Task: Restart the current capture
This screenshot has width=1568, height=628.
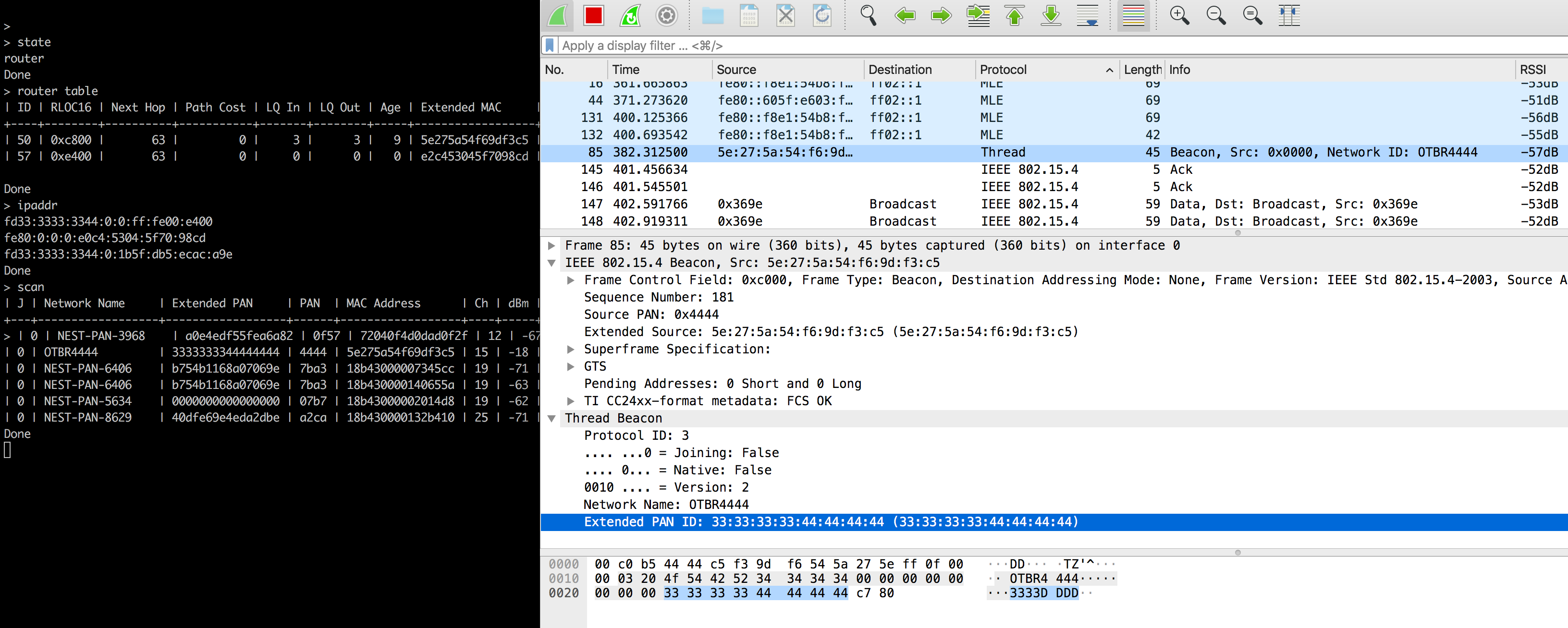Action: point(630,15)
